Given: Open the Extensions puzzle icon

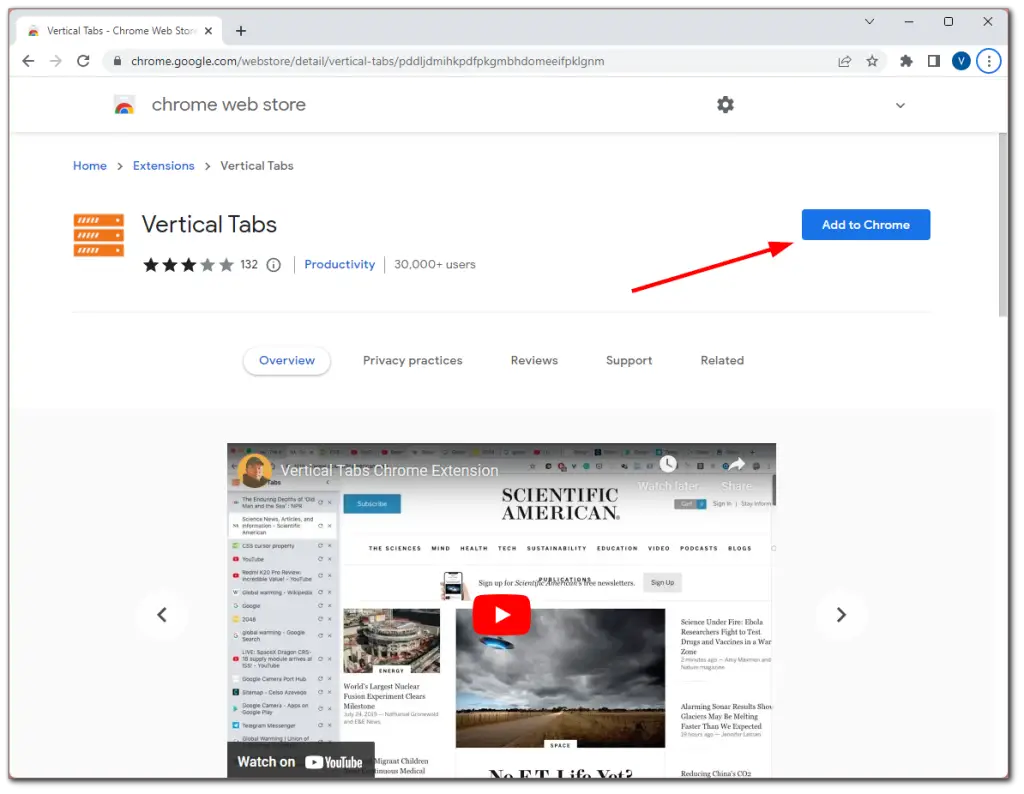Looking at the screenshot, I should (905, 61).
